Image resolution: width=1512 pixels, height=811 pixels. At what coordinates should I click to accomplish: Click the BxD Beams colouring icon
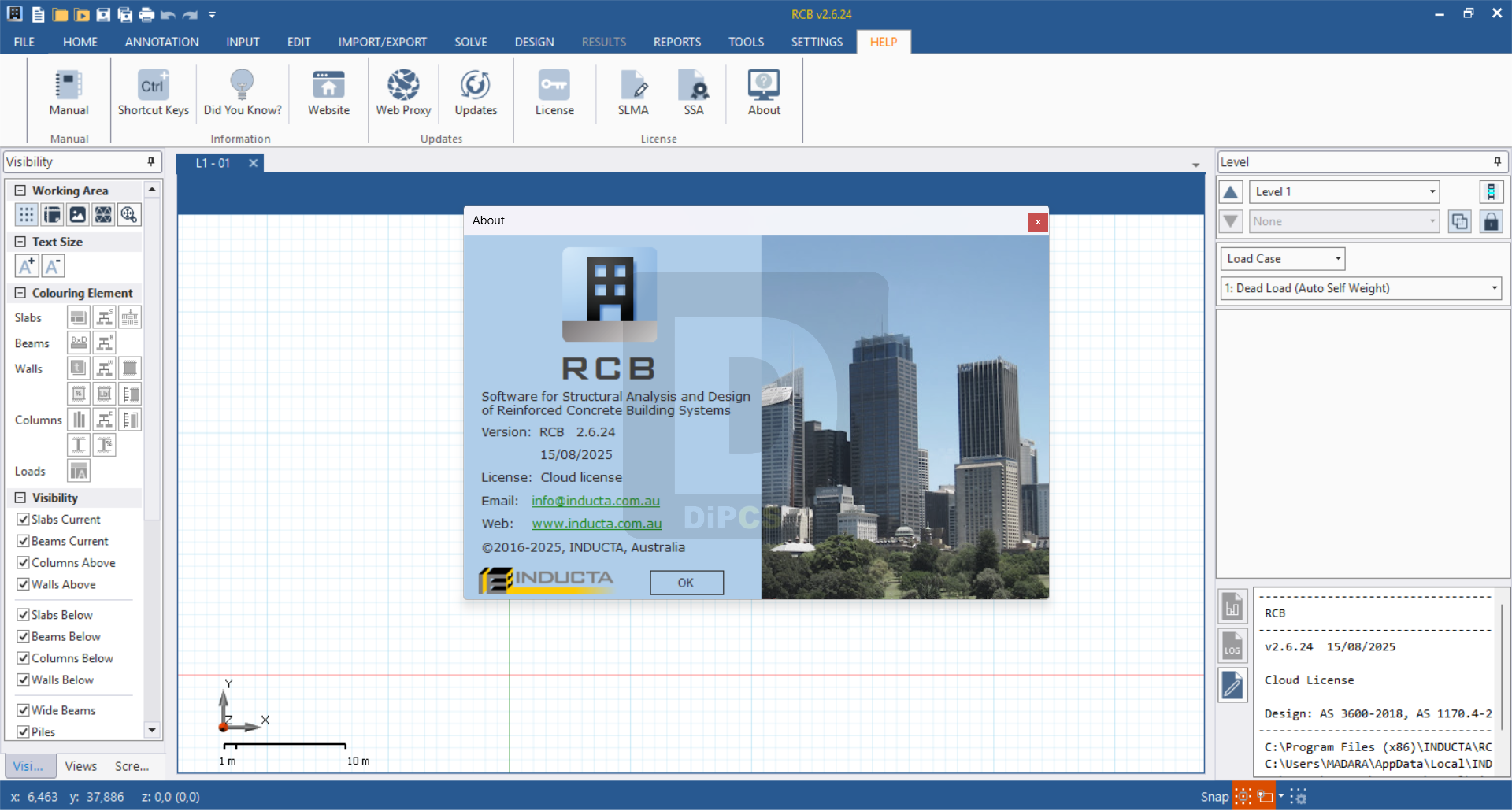[x=79, y=343]
